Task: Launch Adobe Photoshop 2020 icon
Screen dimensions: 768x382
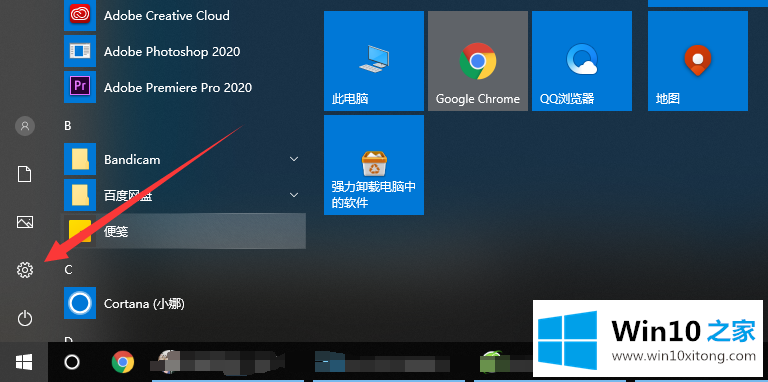Action: click(x=80, y=51)
